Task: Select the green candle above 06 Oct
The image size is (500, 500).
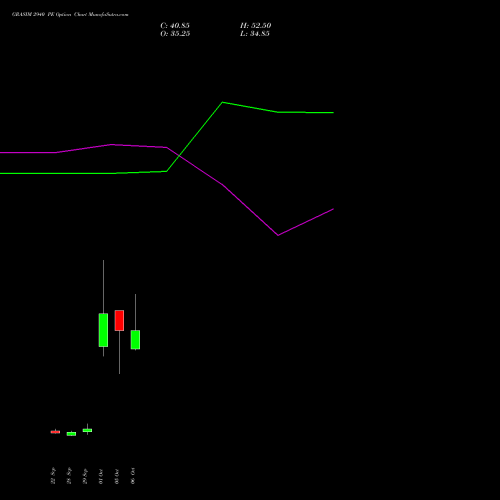Action: (x=135, y=340)
